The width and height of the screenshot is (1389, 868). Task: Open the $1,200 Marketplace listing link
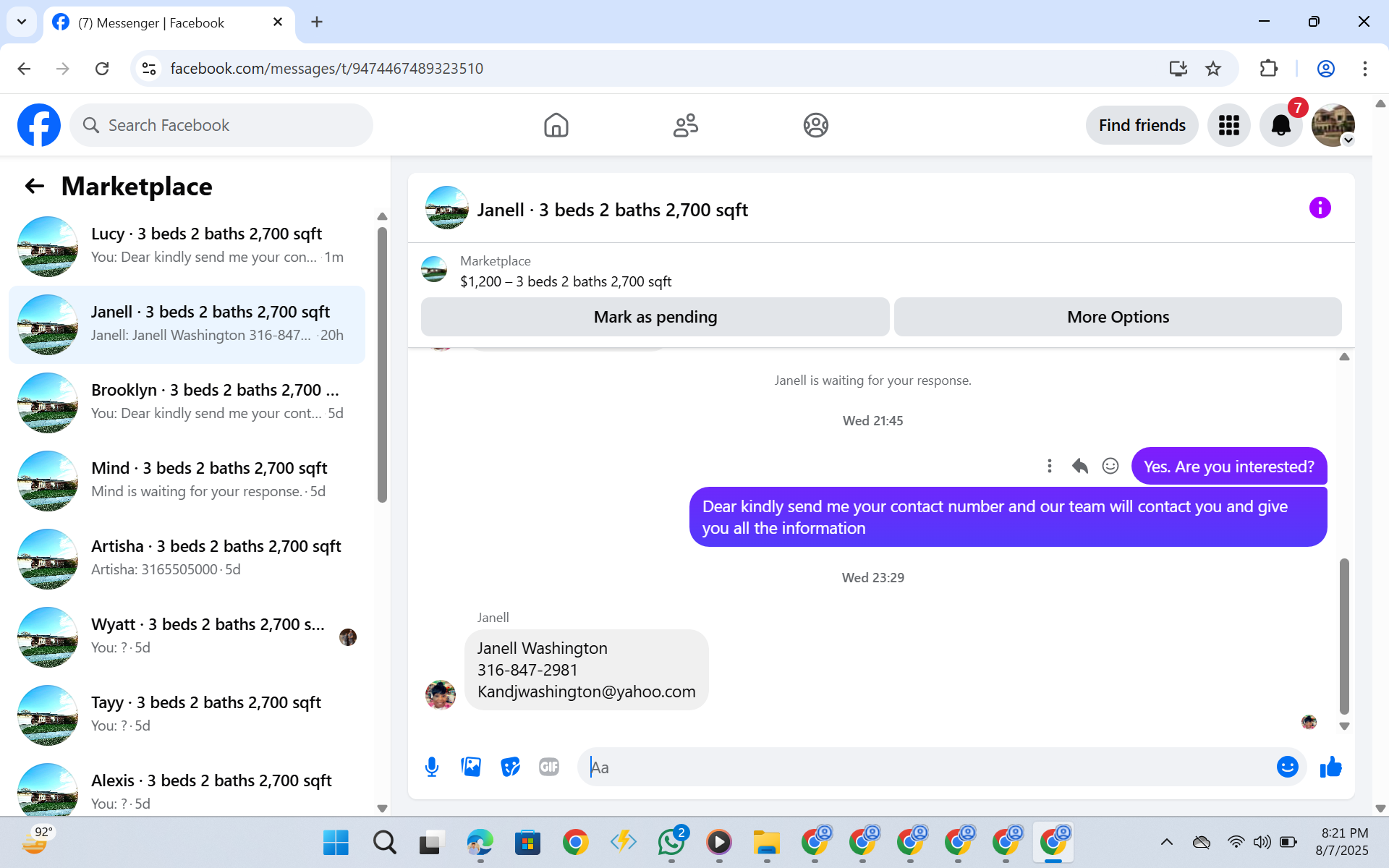tap(566, 281)
